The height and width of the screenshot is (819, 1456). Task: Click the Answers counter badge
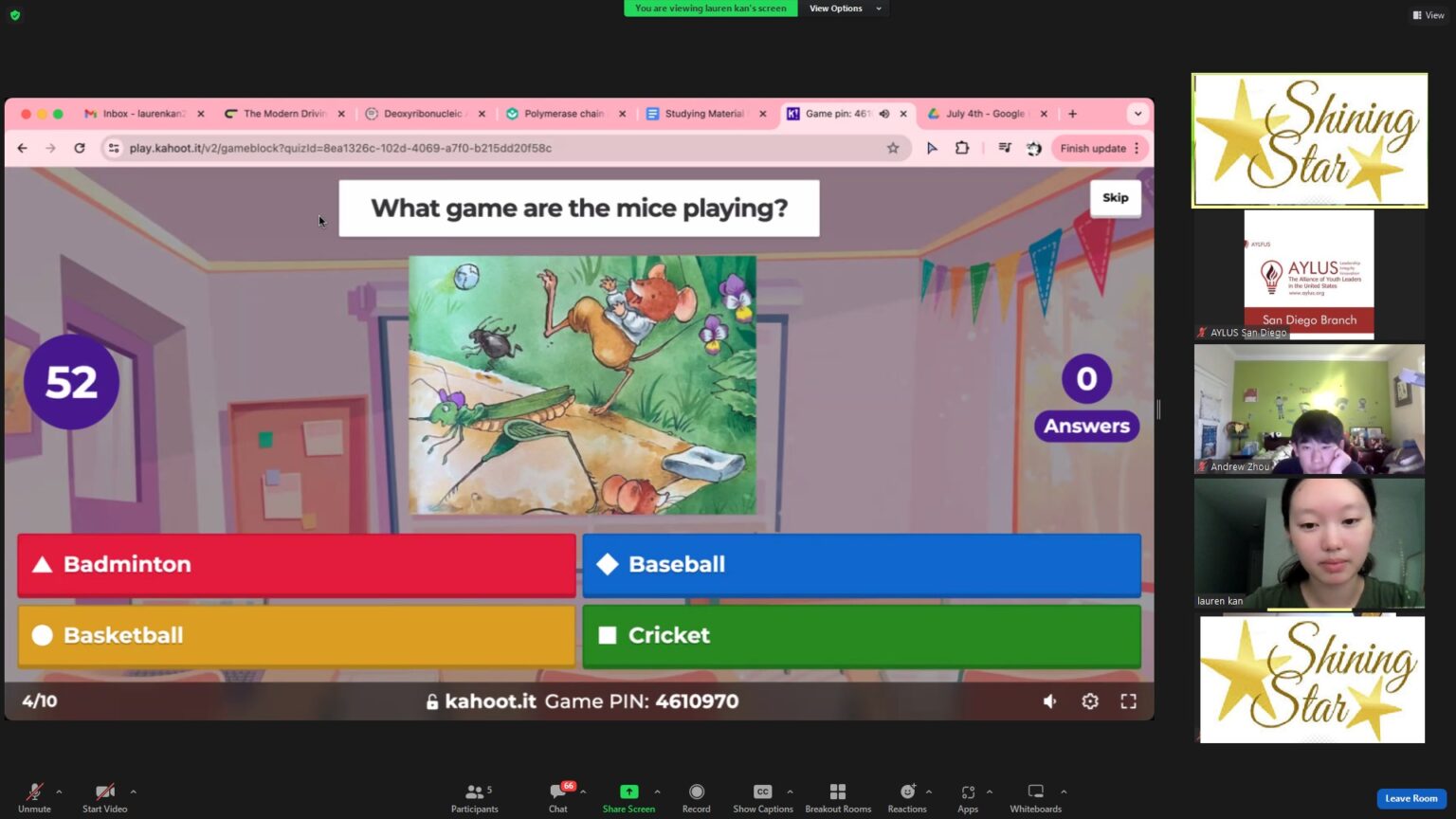click(1086, 427)
